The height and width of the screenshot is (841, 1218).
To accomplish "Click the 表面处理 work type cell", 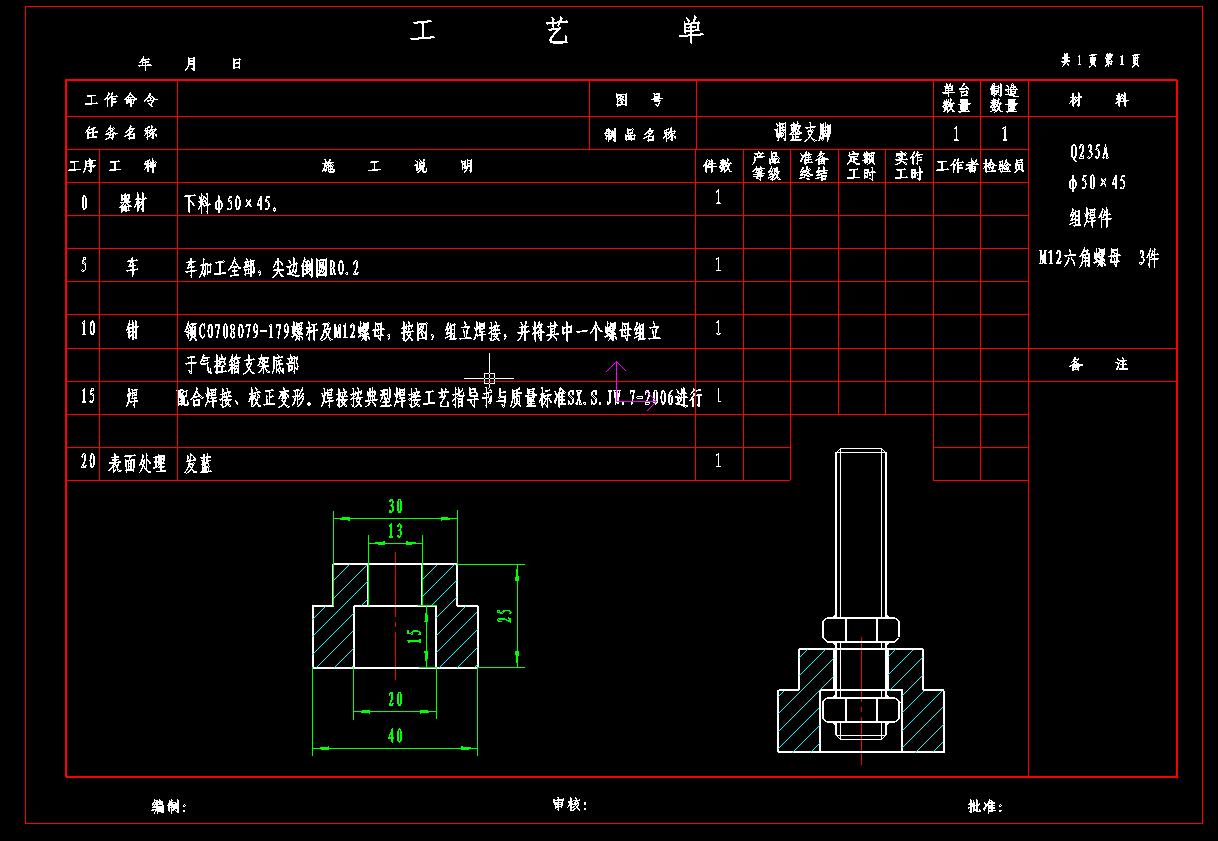I will tap(138, 463).
